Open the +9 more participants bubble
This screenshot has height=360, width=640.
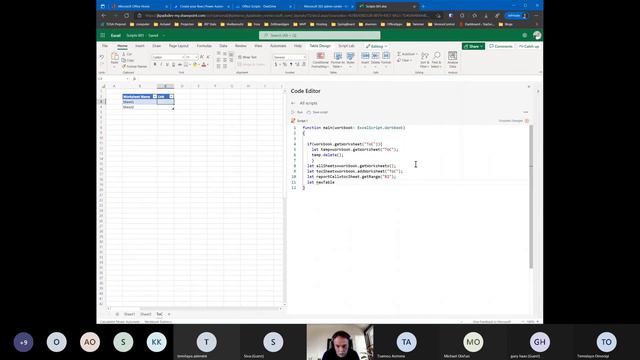click(23, 342)
